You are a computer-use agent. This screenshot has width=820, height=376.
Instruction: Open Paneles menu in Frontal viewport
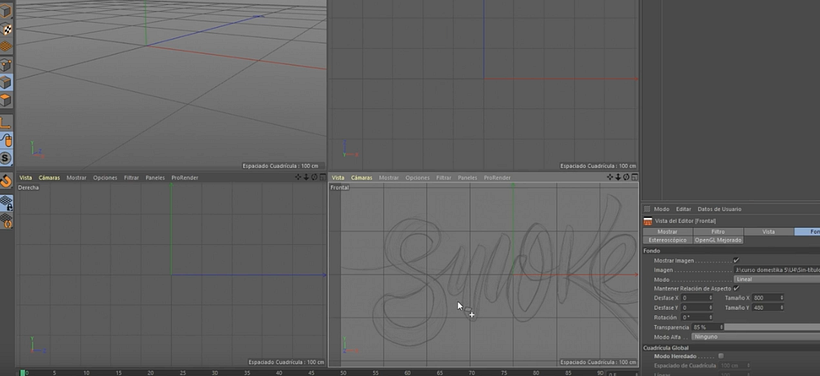467,178
